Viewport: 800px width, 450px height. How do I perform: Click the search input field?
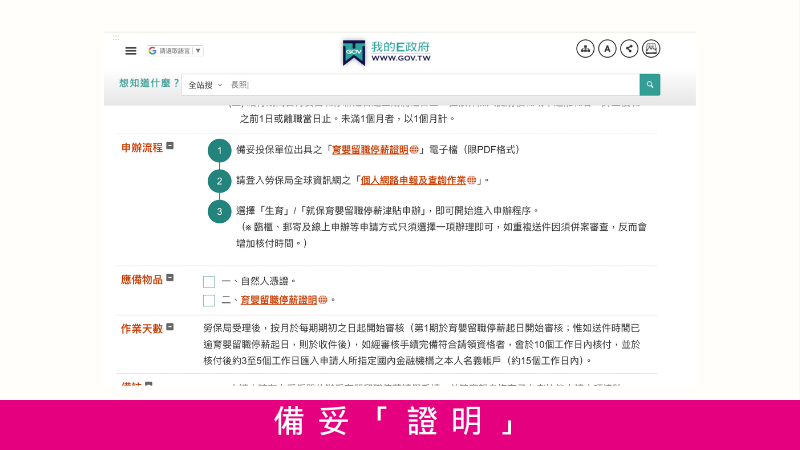tap(433, 85)
